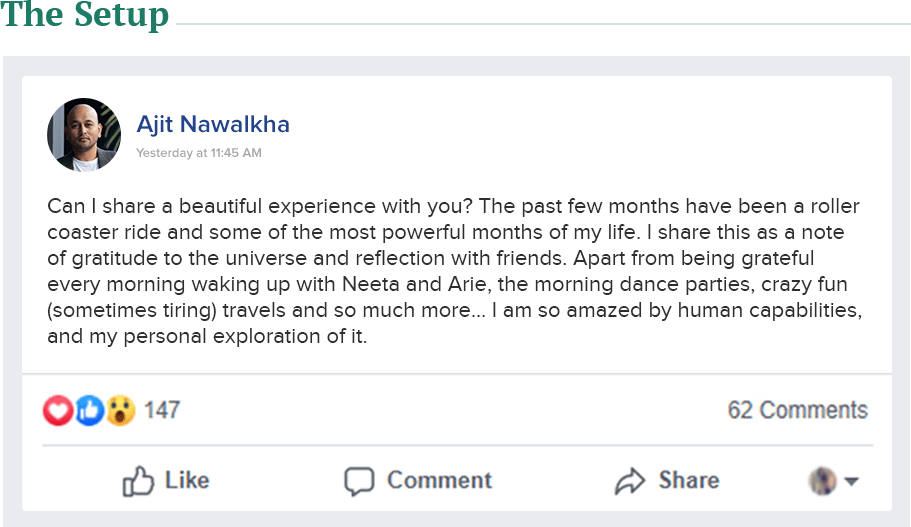The height and width of the screenshot is (527, 911).
Task: Click the red heart reaction icon
Action: 58,410
